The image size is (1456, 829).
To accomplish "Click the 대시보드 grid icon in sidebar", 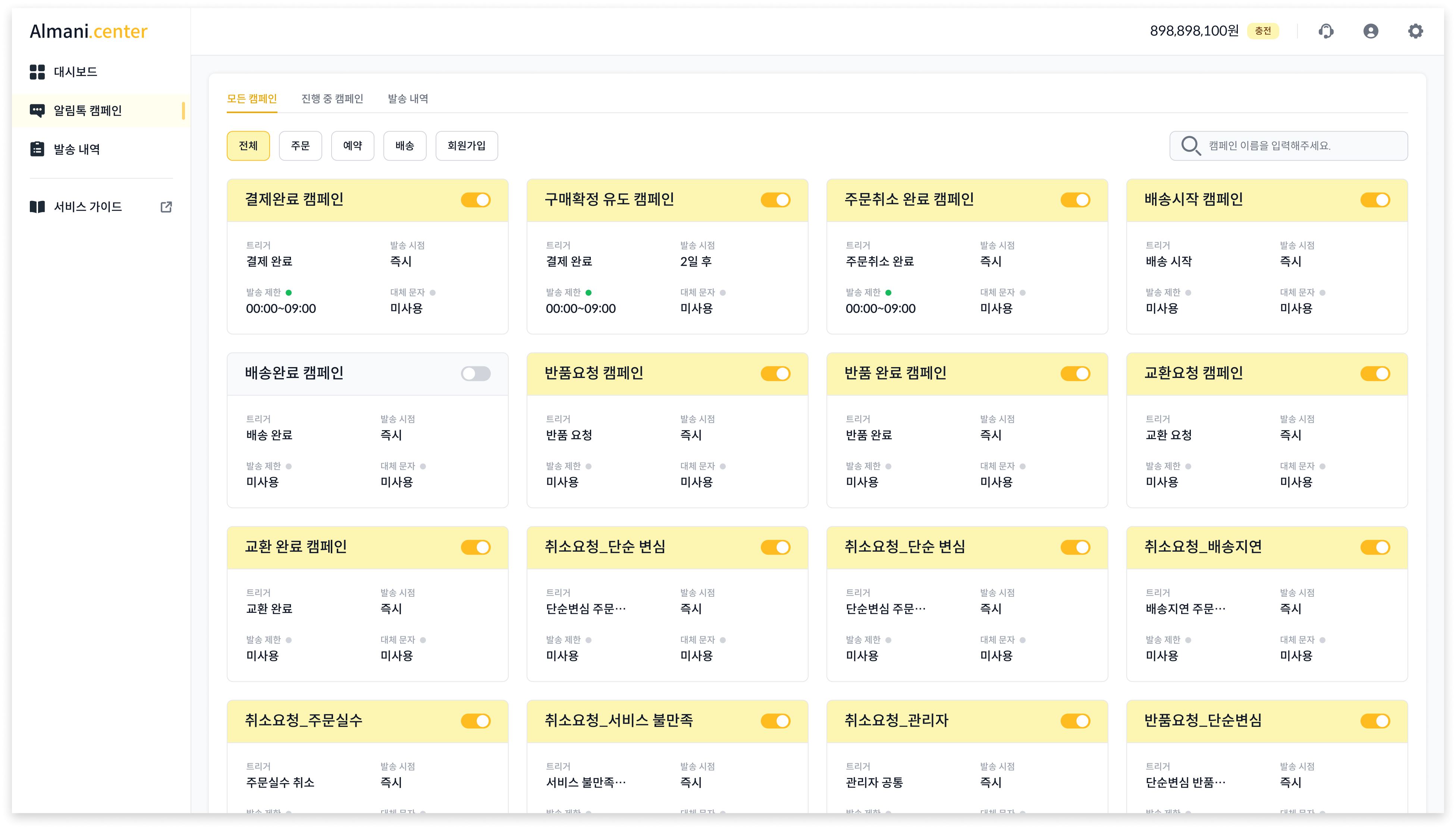I will click(x=37, y=72).
